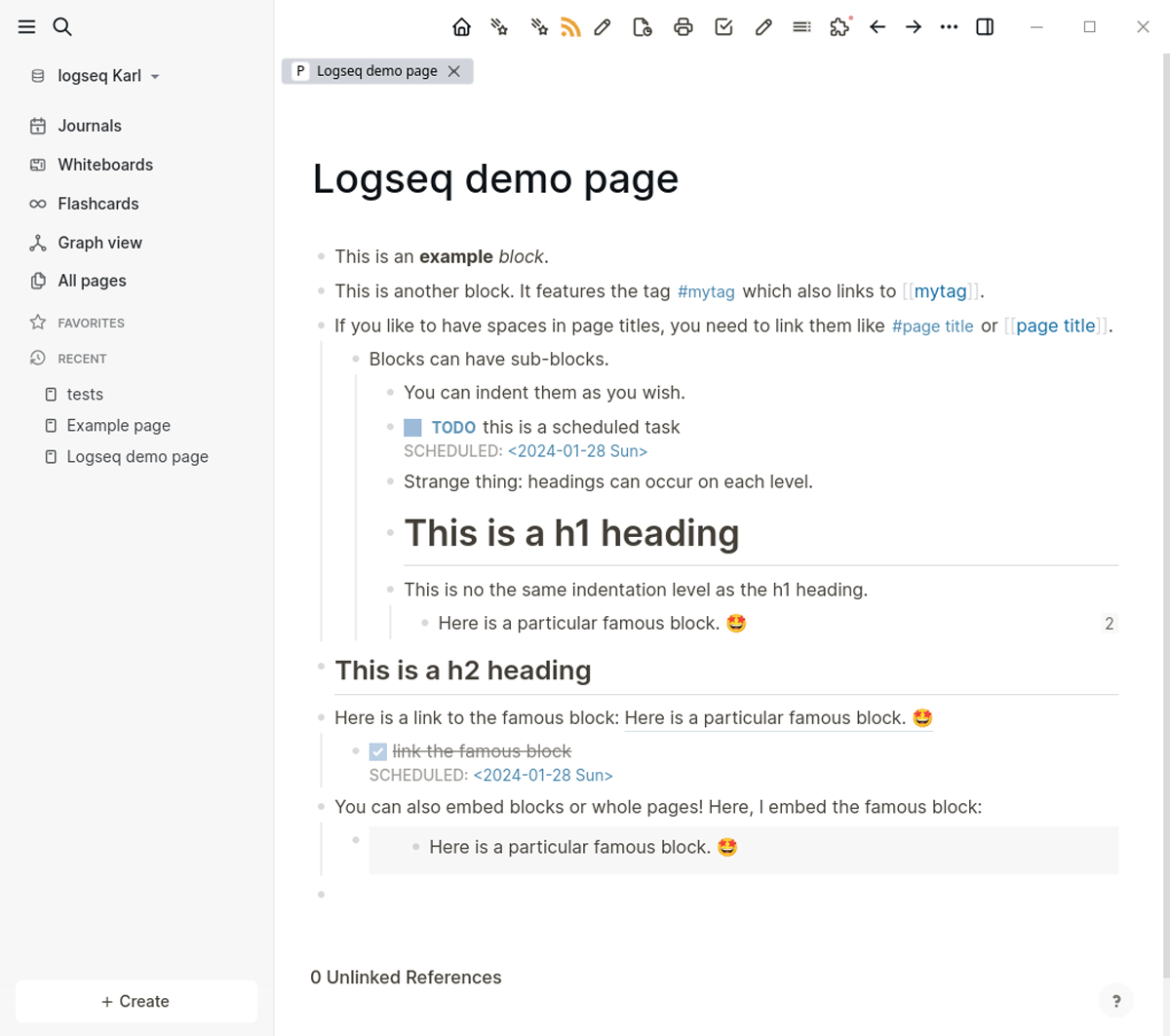Image resolution: width=1170 pixels, height=1036 pixels.
Task: Follow the 'mytag' page link
Action: coord(939,290)
